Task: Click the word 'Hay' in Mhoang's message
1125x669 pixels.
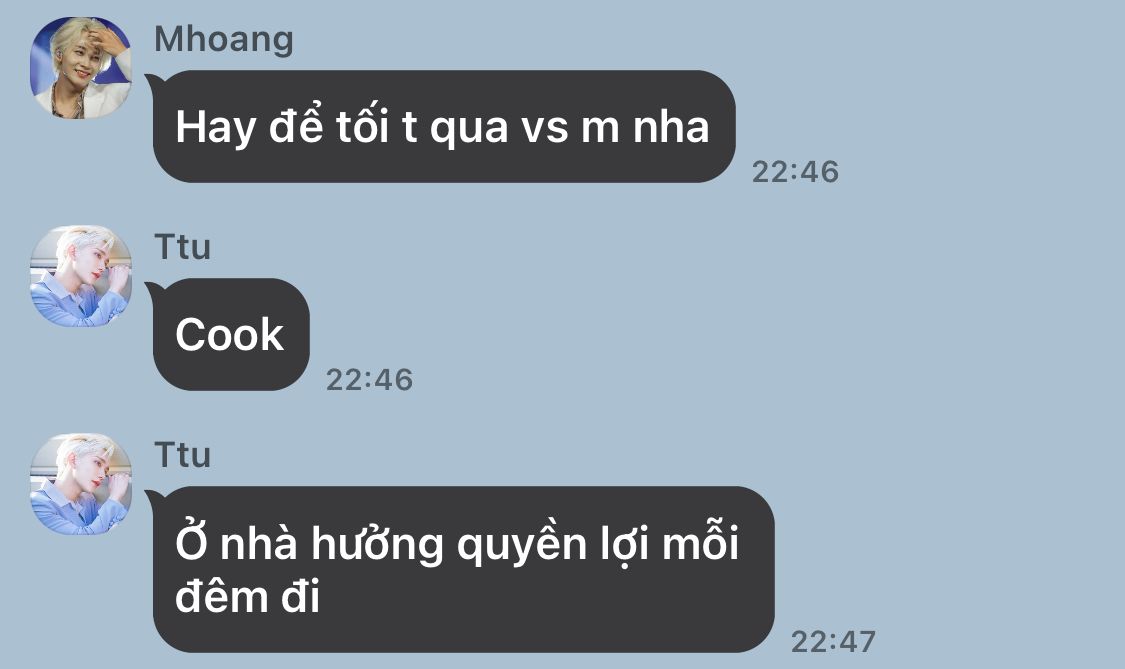Action: tap(215, 128)
